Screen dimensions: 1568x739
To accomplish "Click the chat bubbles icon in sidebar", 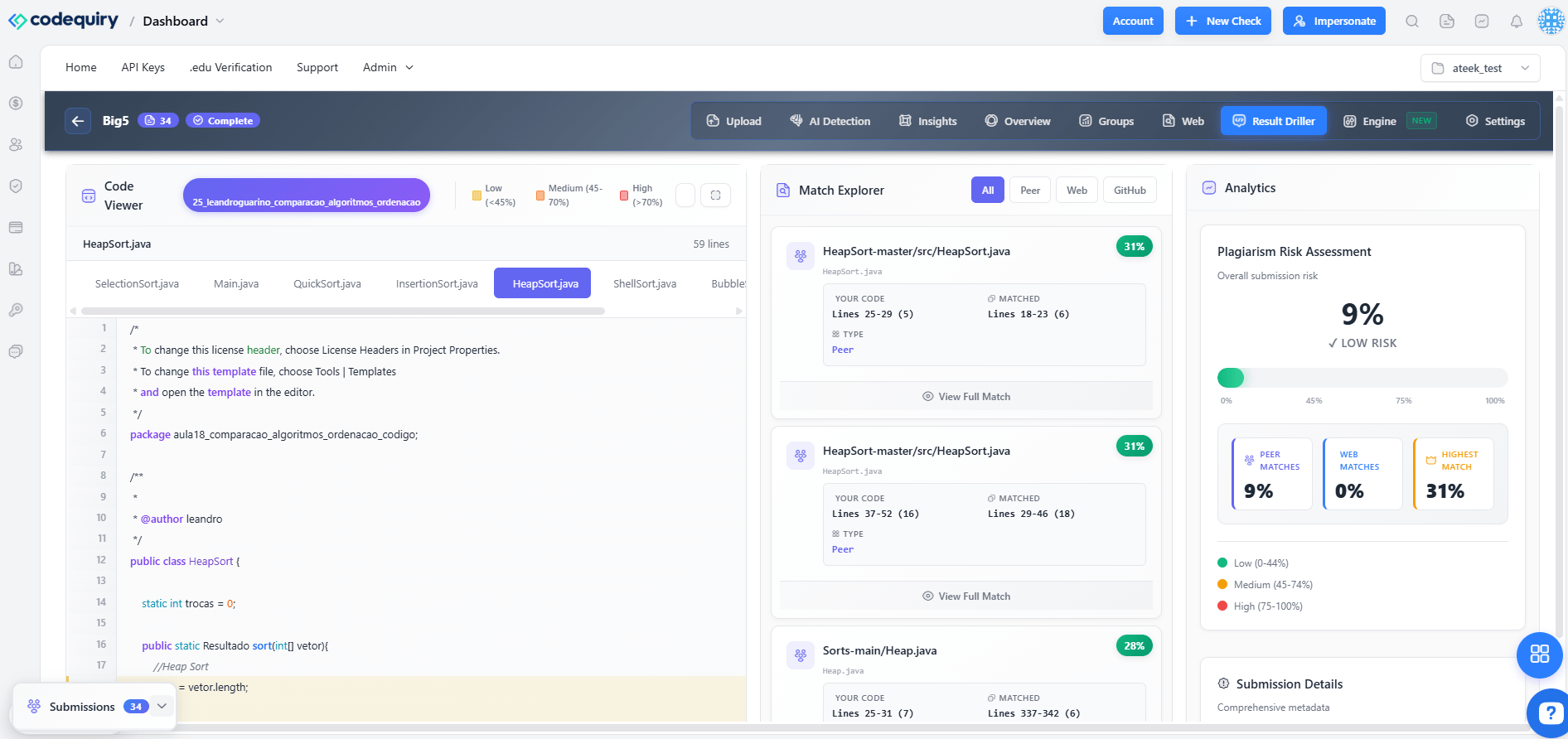I will pos(16,351).
